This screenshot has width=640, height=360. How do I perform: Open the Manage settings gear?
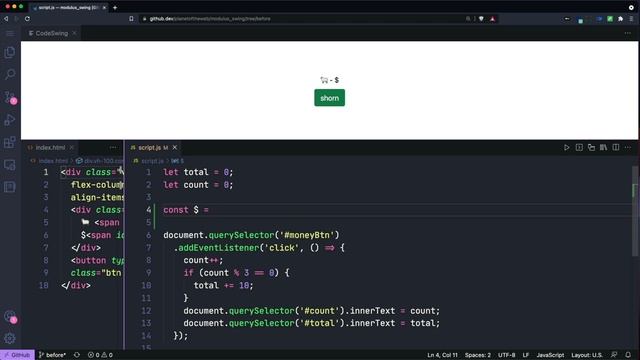point(10,338)
